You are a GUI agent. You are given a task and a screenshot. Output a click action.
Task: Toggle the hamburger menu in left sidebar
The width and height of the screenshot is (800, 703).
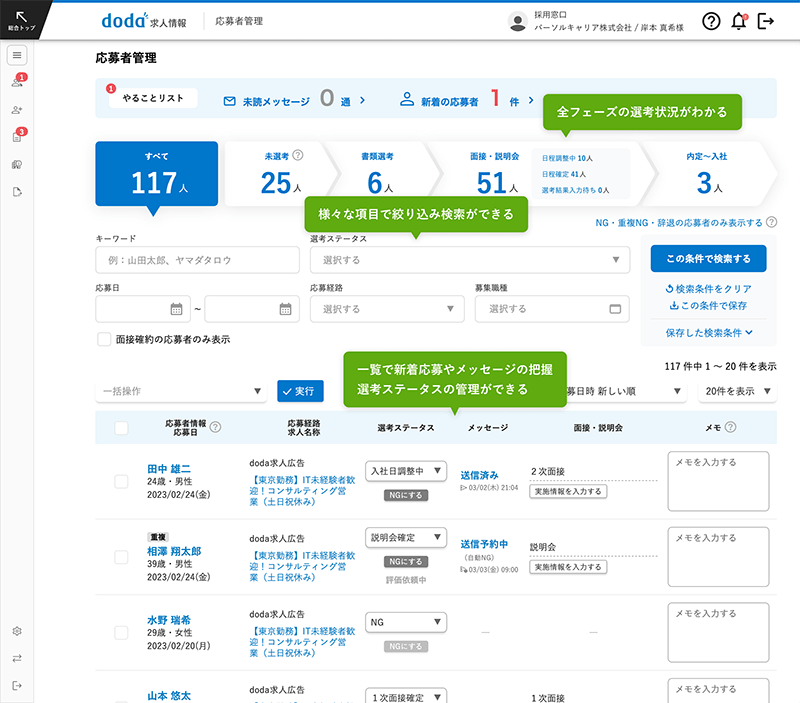coord(17,55)
